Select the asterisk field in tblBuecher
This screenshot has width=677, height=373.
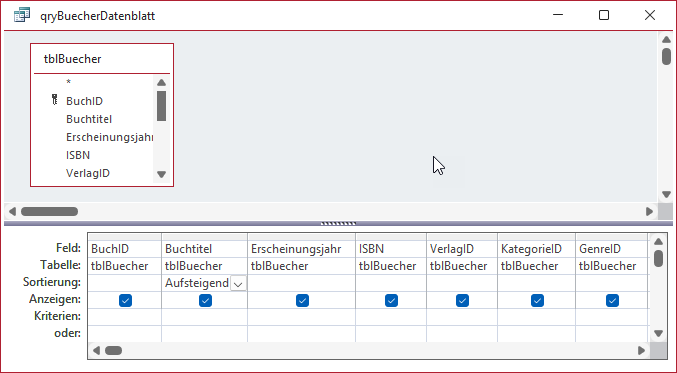click(x=68, y=82)
